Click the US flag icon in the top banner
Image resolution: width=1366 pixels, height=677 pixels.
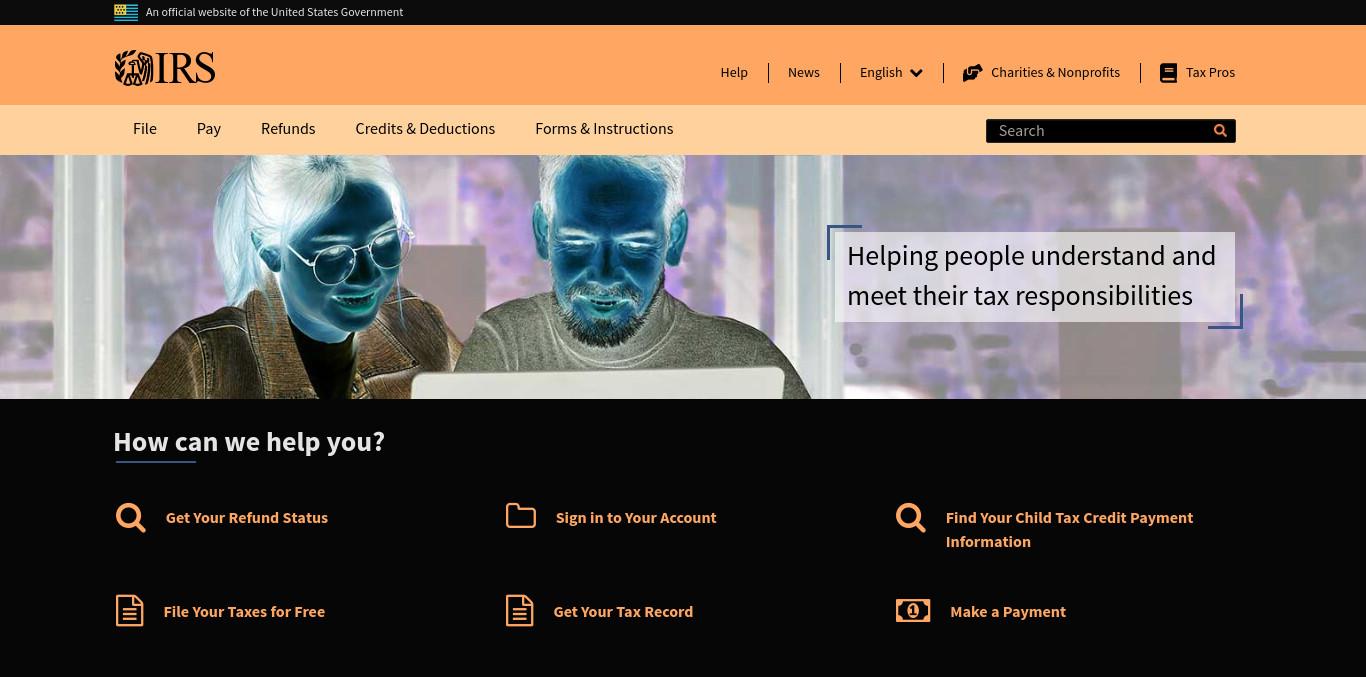126,12
